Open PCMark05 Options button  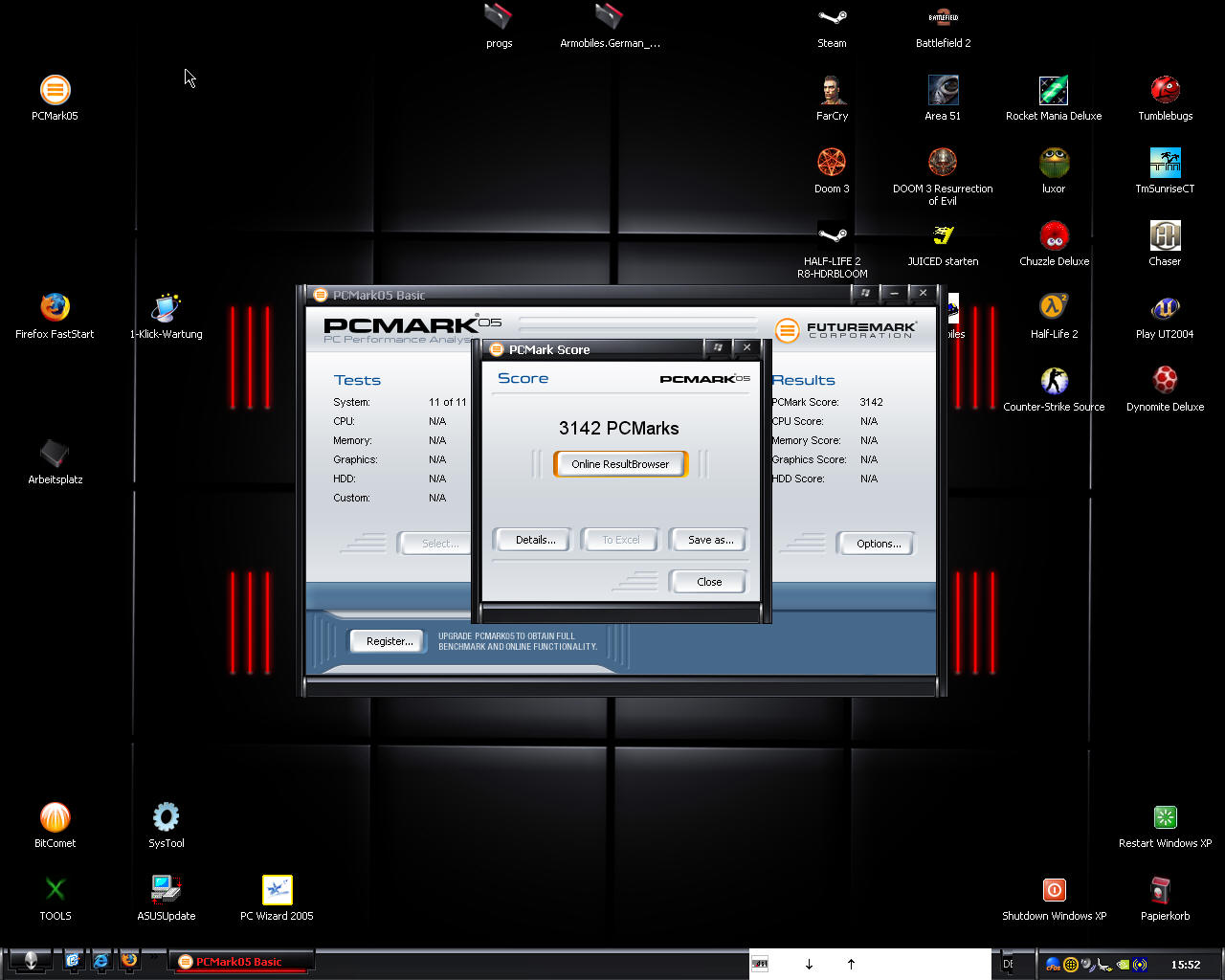(x=878, y=544)
